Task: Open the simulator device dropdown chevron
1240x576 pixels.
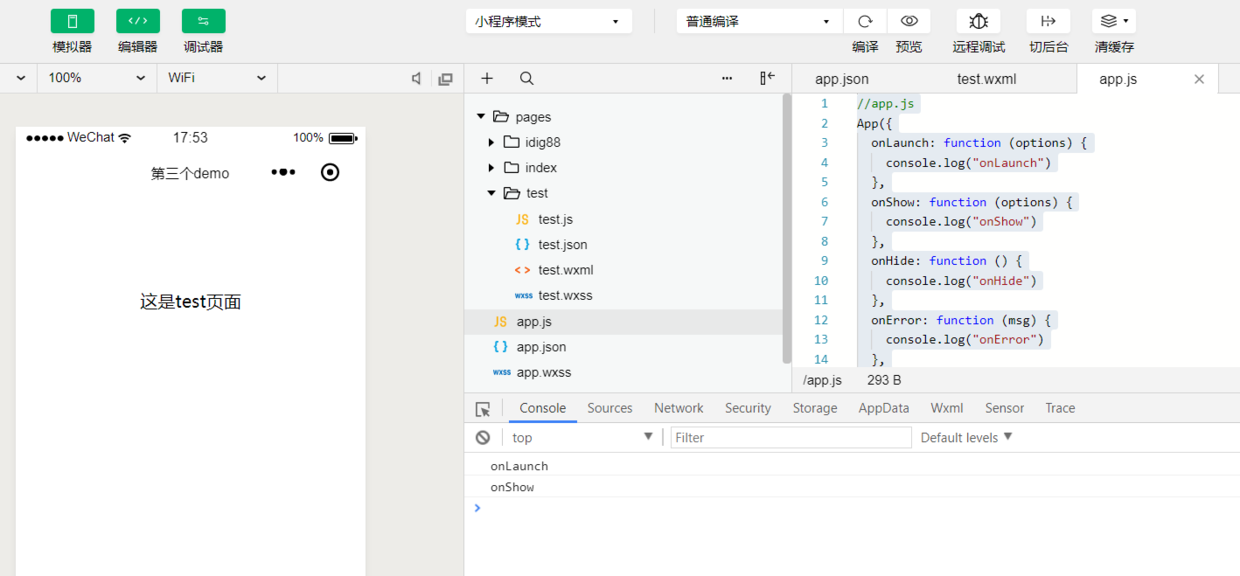Action: (x=20, y=78)
